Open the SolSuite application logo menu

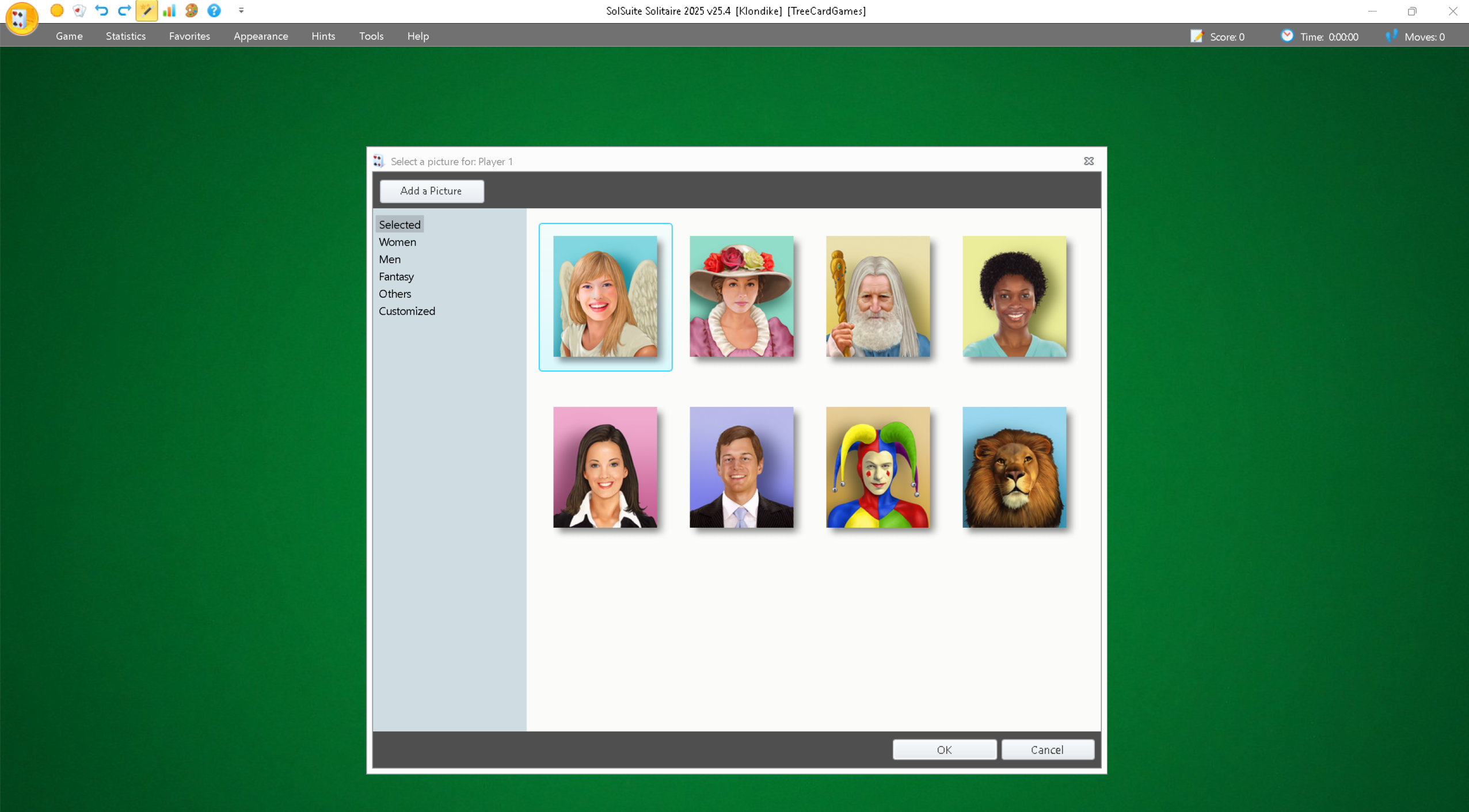pyautogui.click(x=21, y=18)
